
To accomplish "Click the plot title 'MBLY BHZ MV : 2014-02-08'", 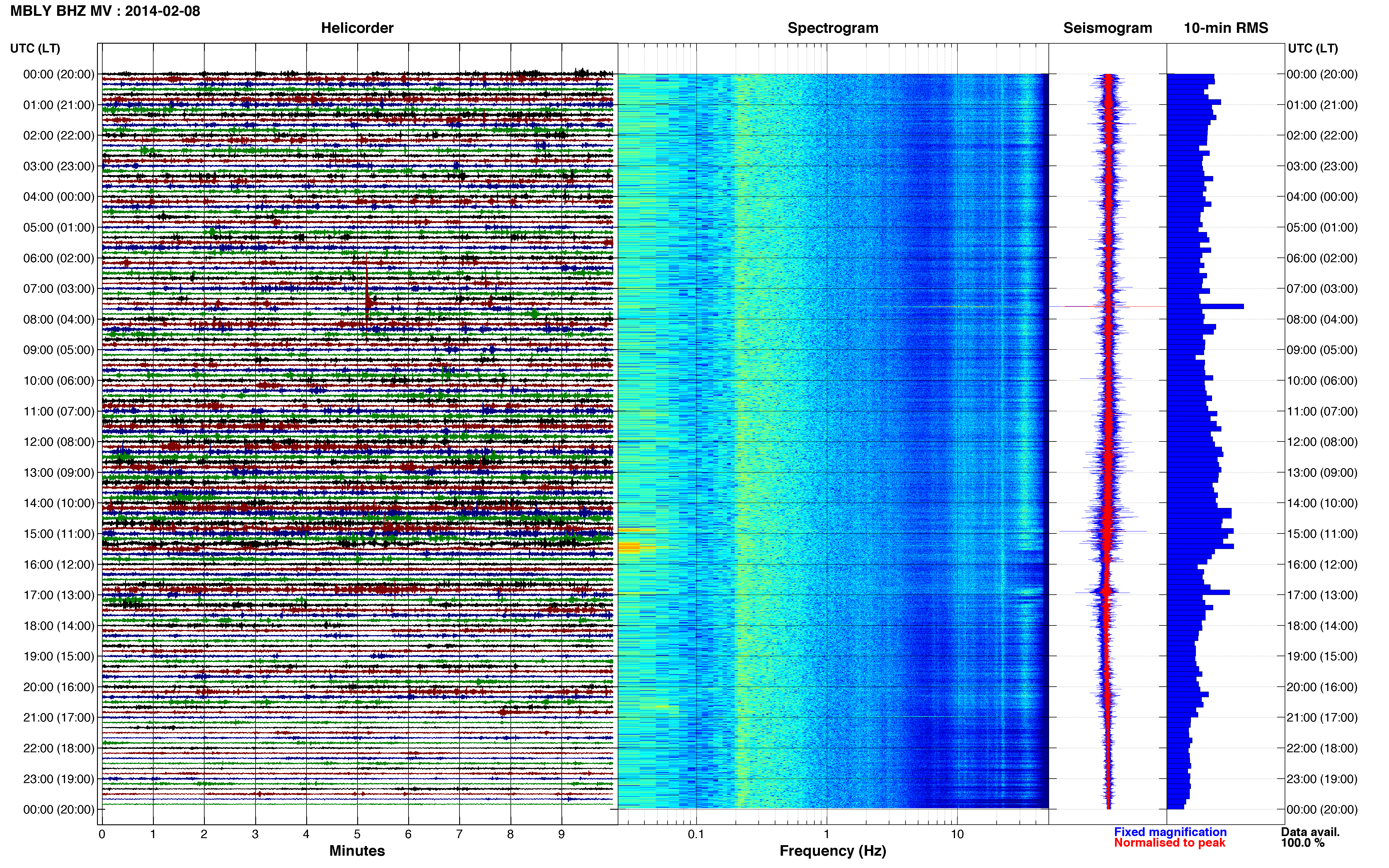I will pyautogui.click(x=105, y=11).
